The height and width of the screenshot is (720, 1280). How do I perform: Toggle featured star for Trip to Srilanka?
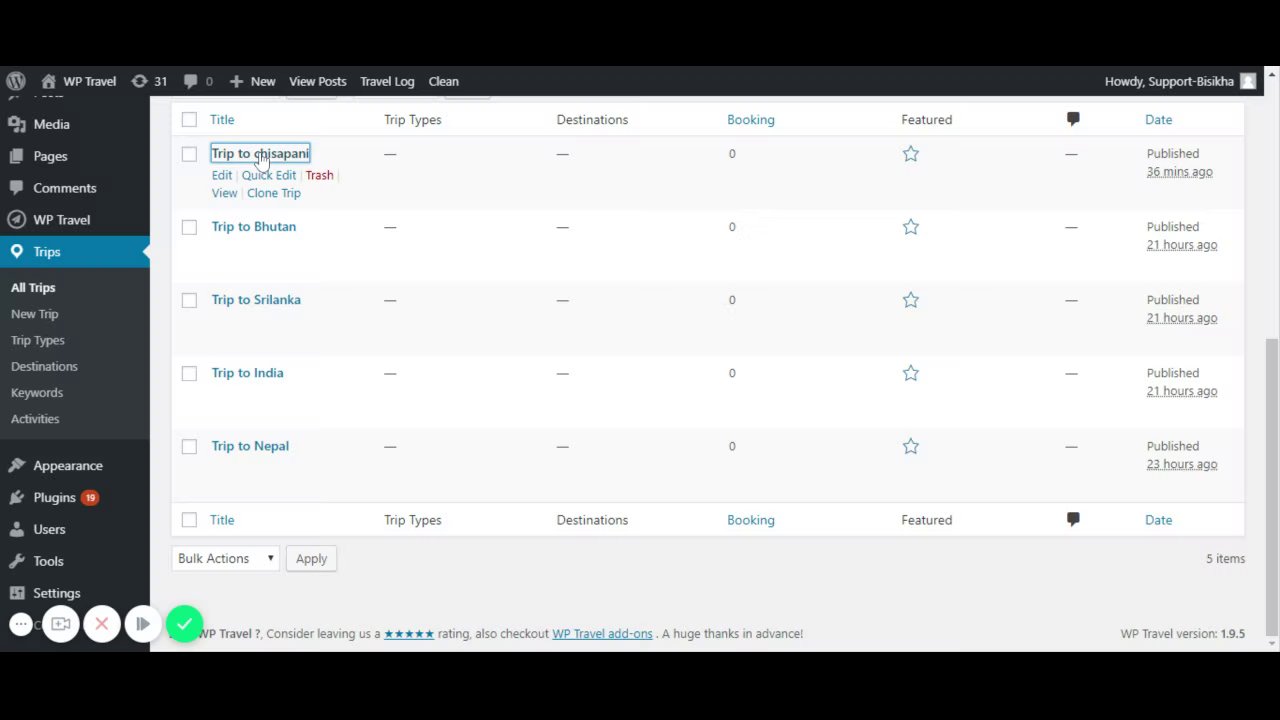pyautogui.click(x=910, y=300)
